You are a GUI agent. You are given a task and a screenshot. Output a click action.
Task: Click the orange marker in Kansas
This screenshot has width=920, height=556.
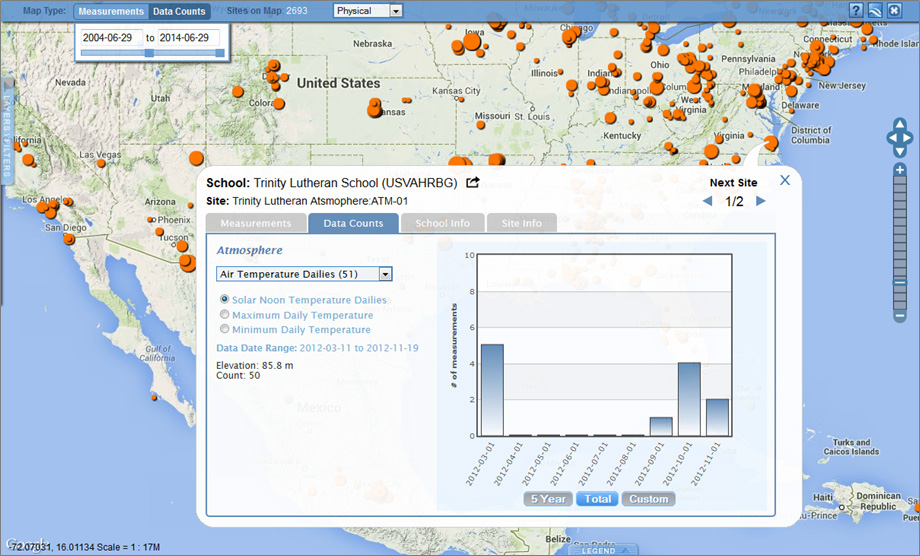375,109
